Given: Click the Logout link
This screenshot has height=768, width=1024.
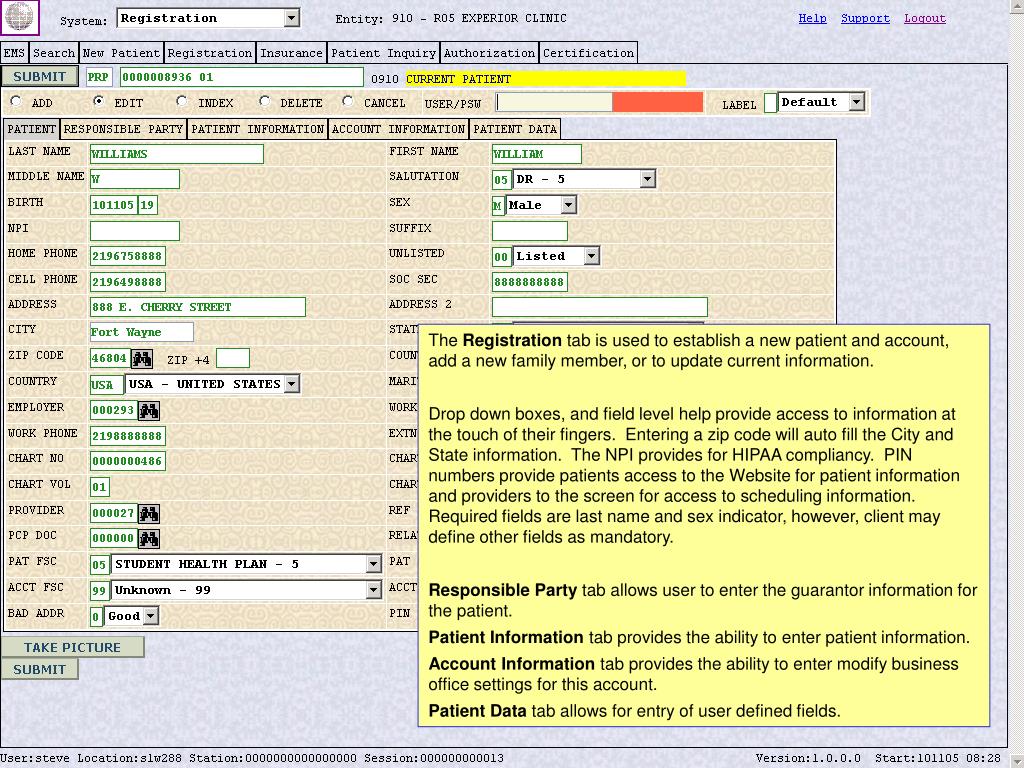Looking at the screenshot, I should (925, 18).
